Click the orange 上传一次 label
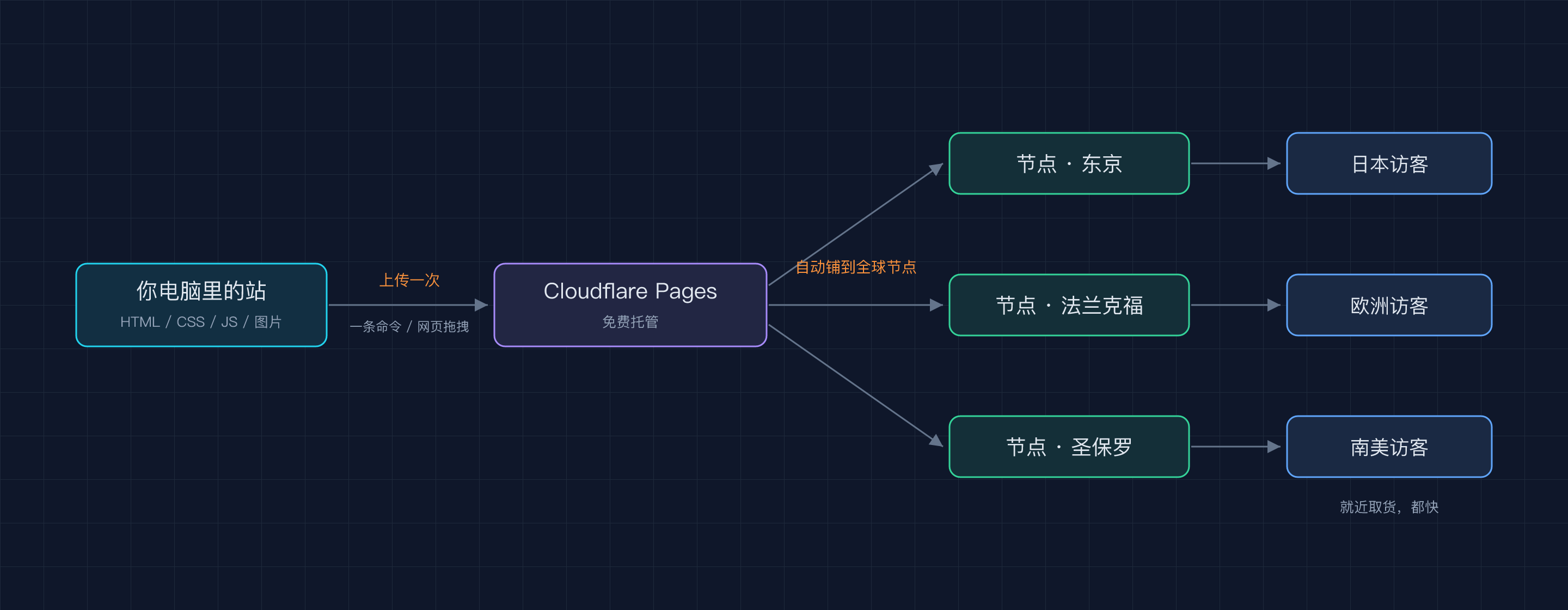This screenshot has height=610, width=1568. pos(409,280)
